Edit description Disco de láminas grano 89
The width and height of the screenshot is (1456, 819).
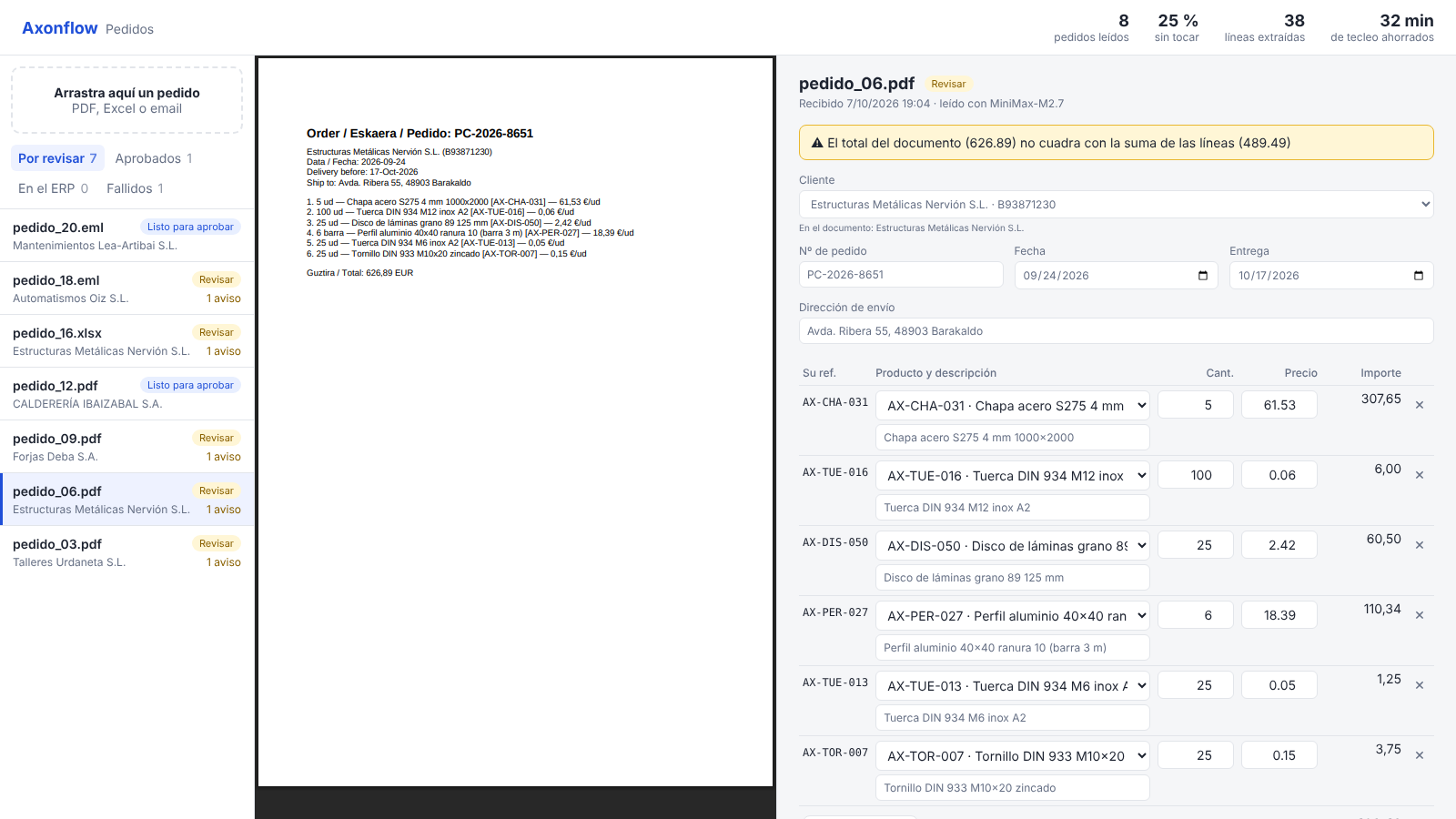pyautogui.click(x=1013, y=578)
